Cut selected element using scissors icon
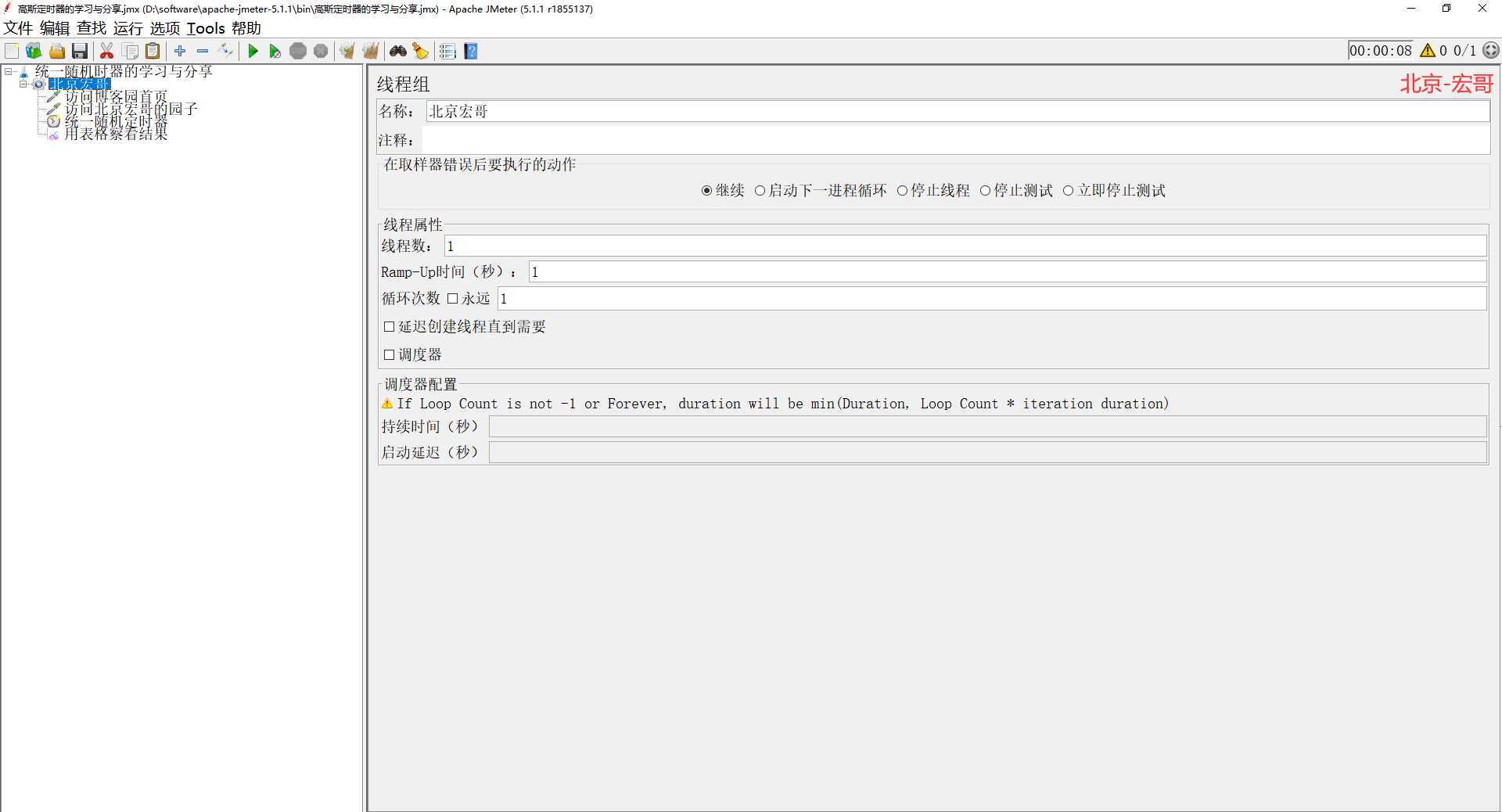1502x812 pixels. pyautogui.click(x=107, y=52)
